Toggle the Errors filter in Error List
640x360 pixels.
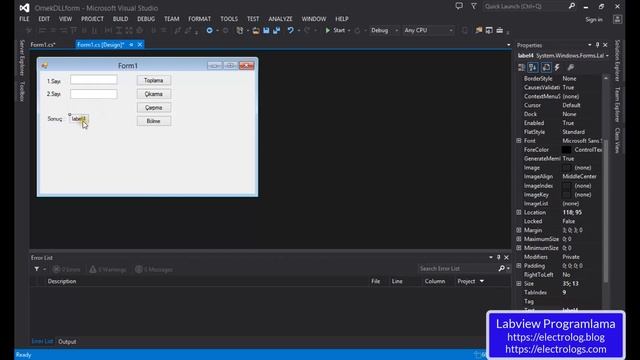point(67,269)
